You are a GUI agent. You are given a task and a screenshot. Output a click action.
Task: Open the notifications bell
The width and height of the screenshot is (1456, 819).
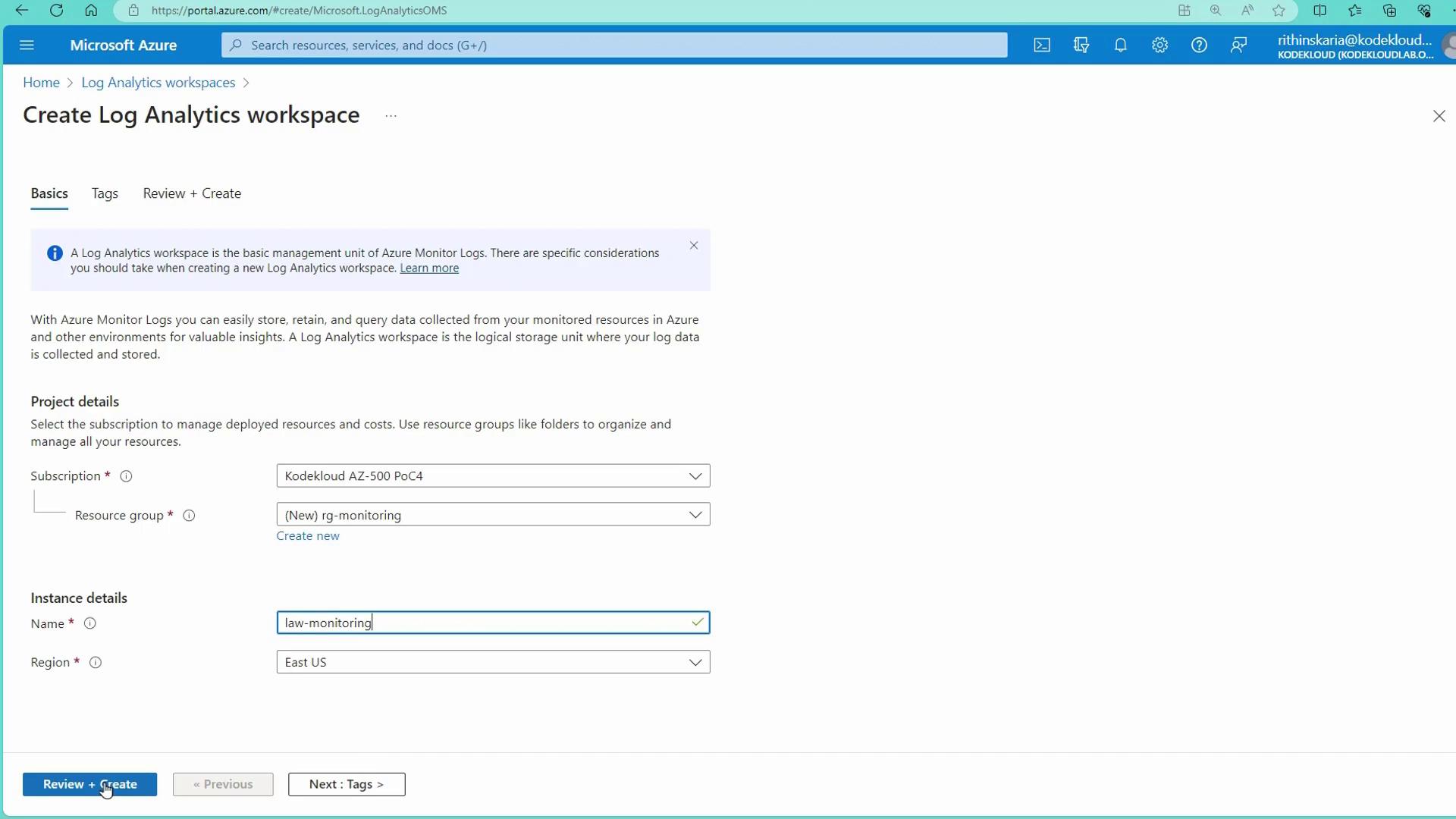(1120, 45)
